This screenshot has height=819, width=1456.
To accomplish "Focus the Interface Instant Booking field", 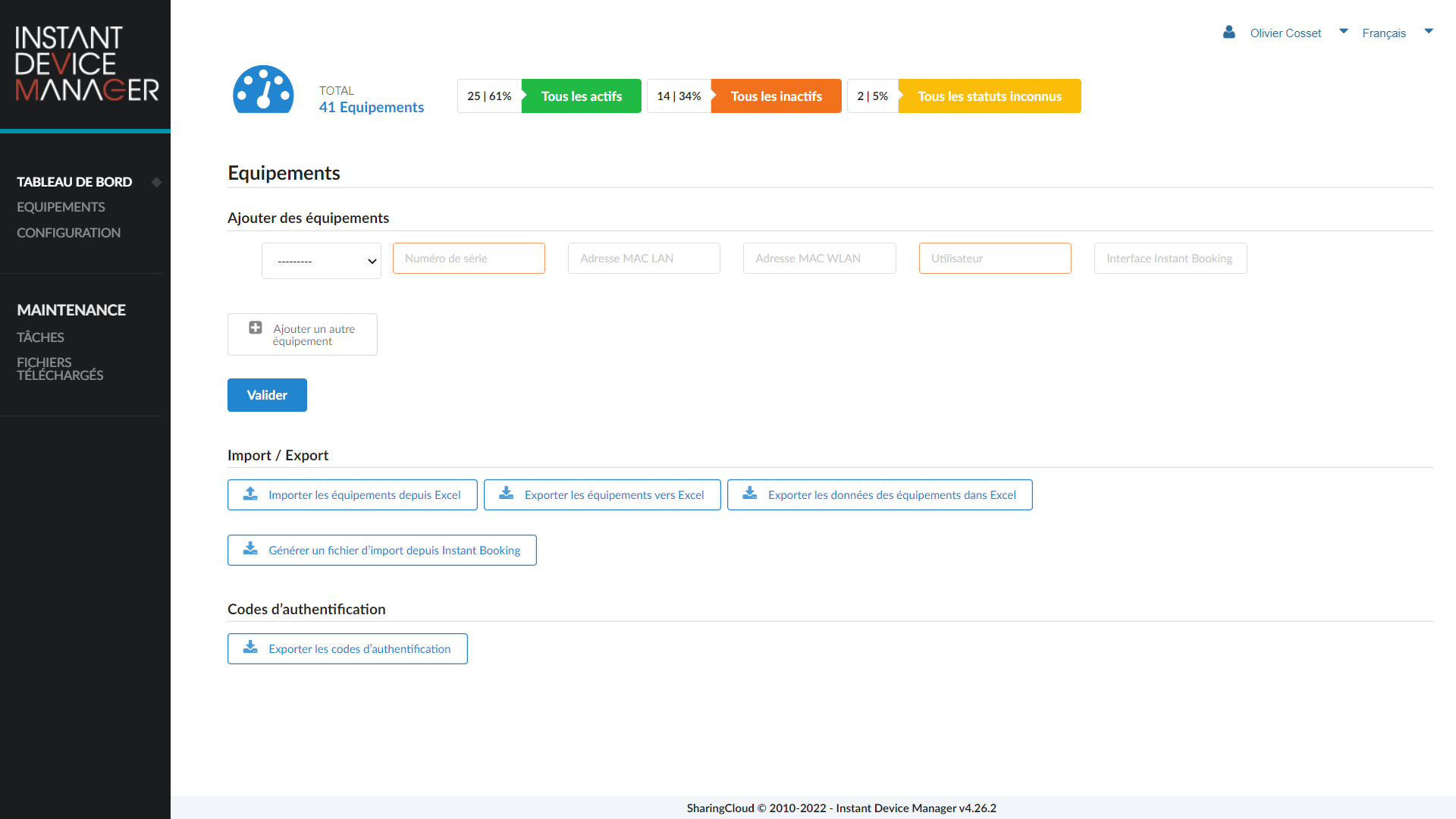I will pos(1171,259).
